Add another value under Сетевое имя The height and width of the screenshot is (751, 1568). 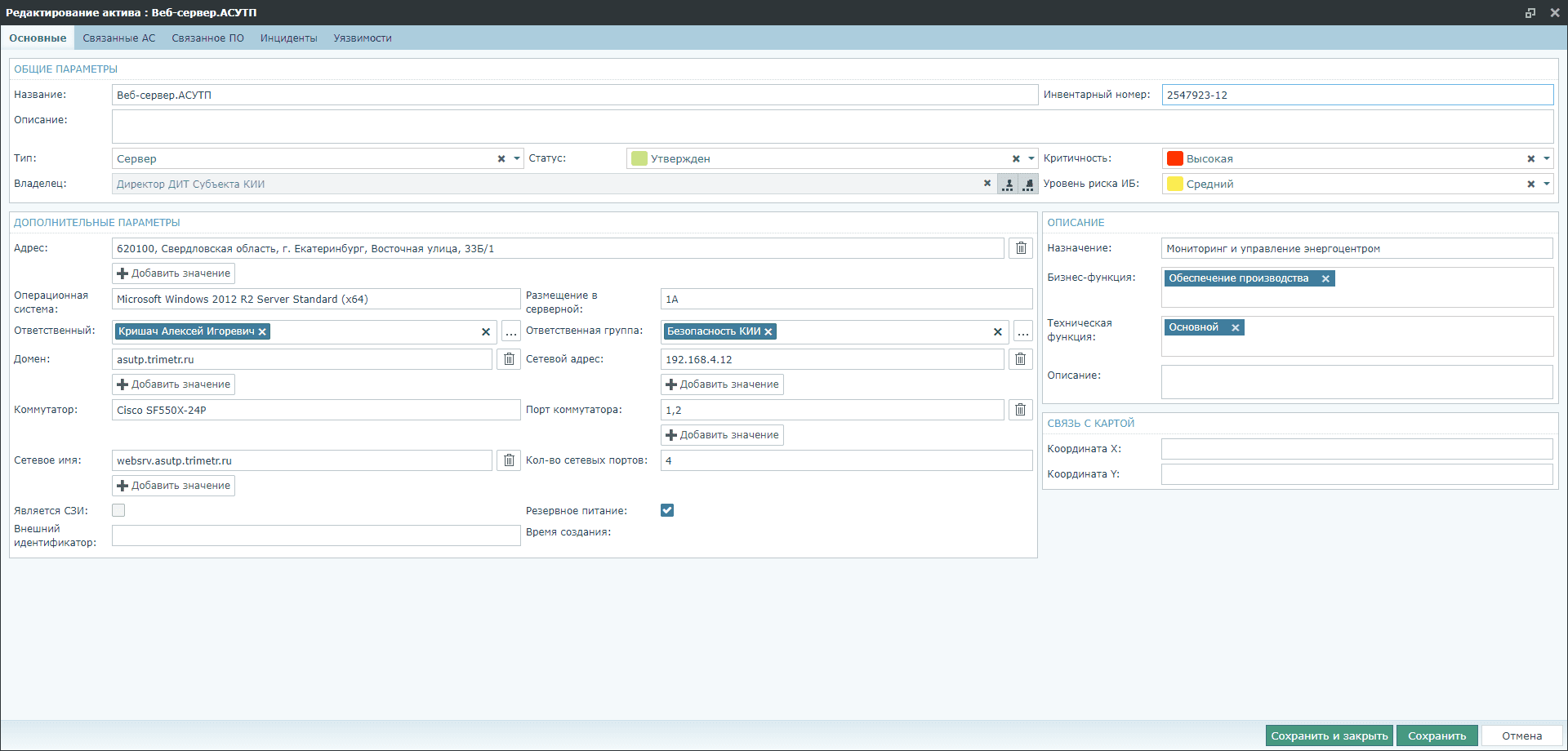click(x=173, y=486)
